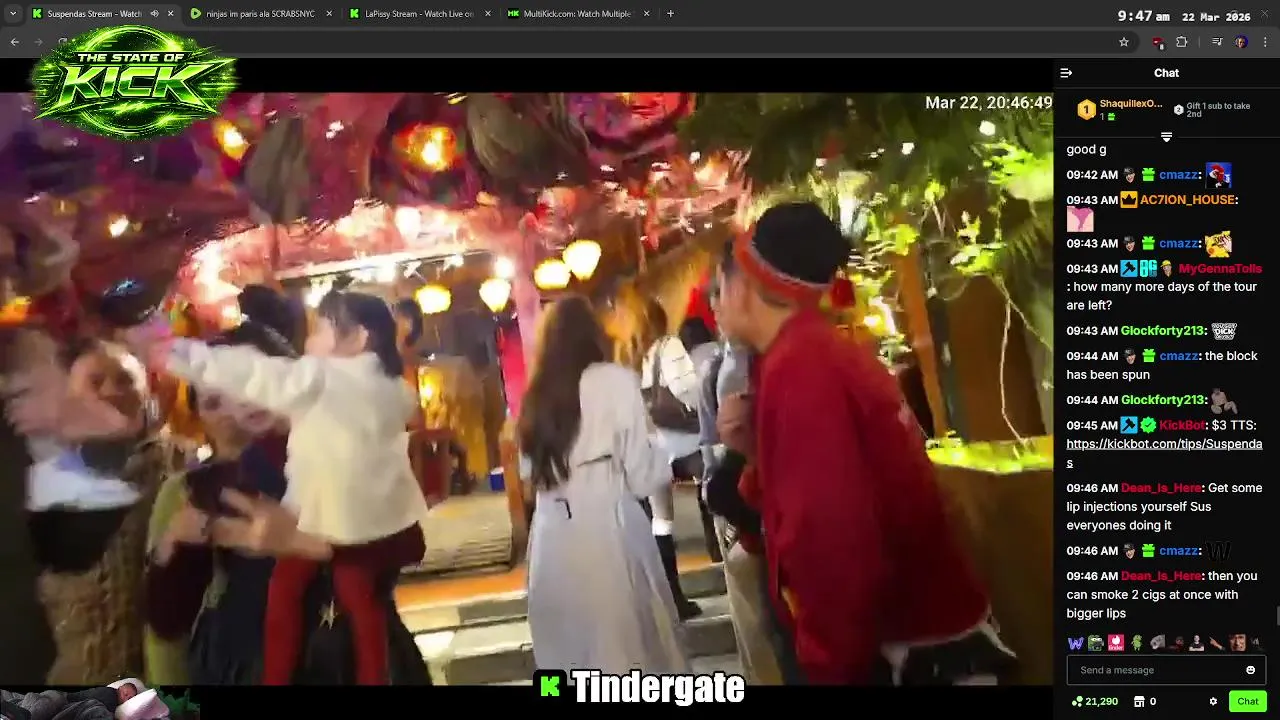The width and height of the screenshot is (1280, 720).
Task: Open the shop storefront icon
Action: coord(1139,702)
